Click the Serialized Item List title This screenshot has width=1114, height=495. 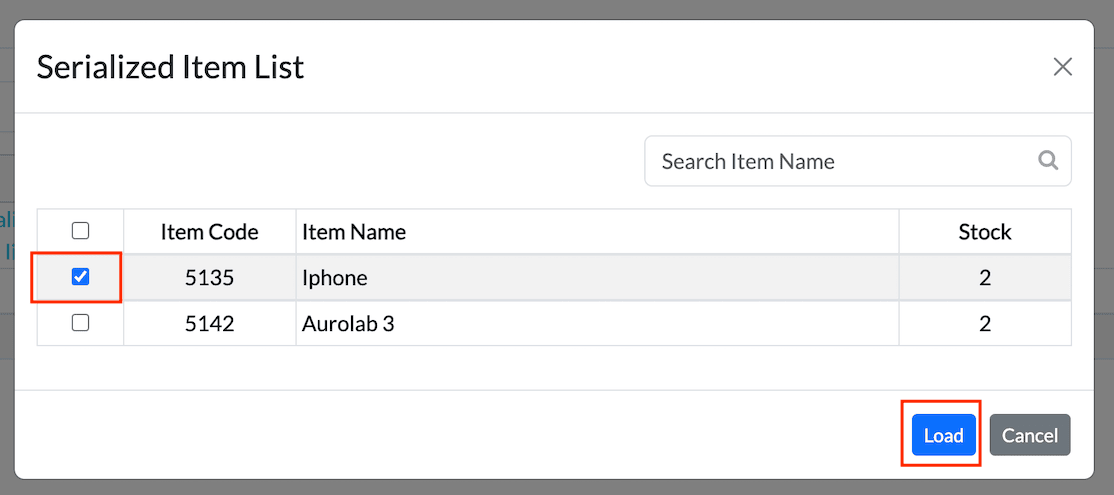pos(170,67)
